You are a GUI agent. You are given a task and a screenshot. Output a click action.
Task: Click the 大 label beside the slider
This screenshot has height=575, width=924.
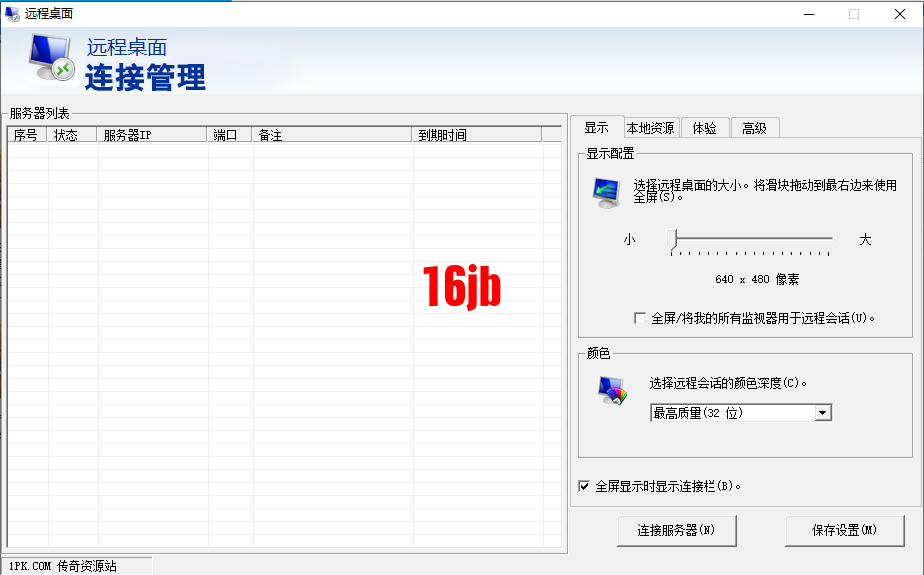[865, 239]
